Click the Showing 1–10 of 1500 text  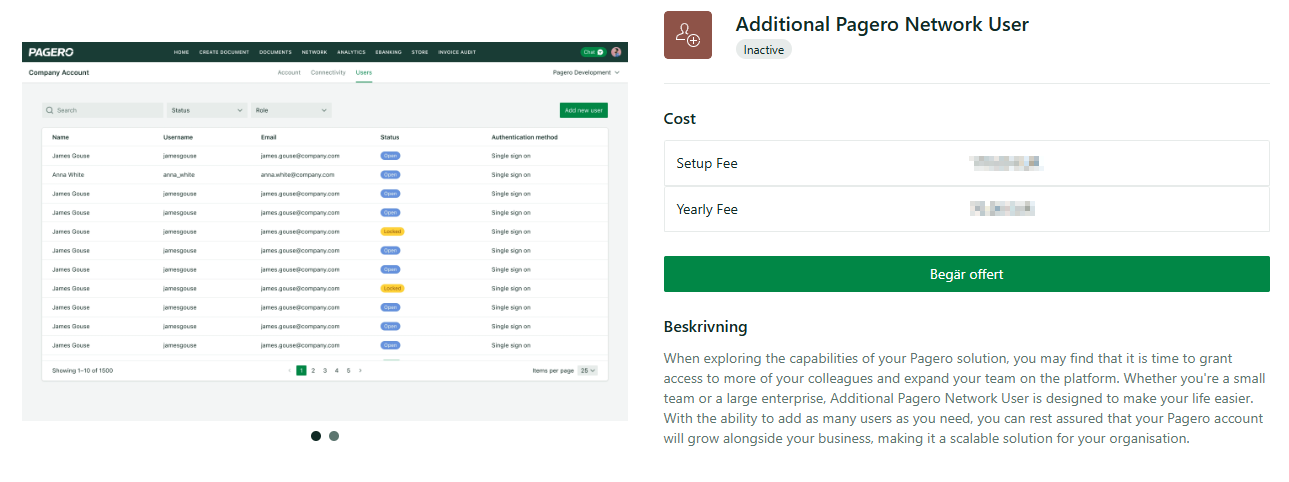tap(83, 370)
